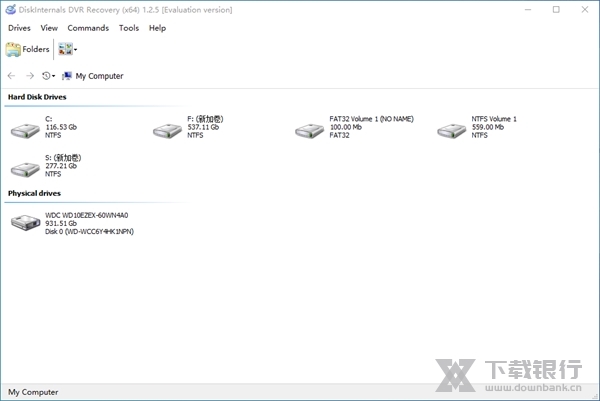
Task: Open the Drives menu
Action: coord(19,28)
